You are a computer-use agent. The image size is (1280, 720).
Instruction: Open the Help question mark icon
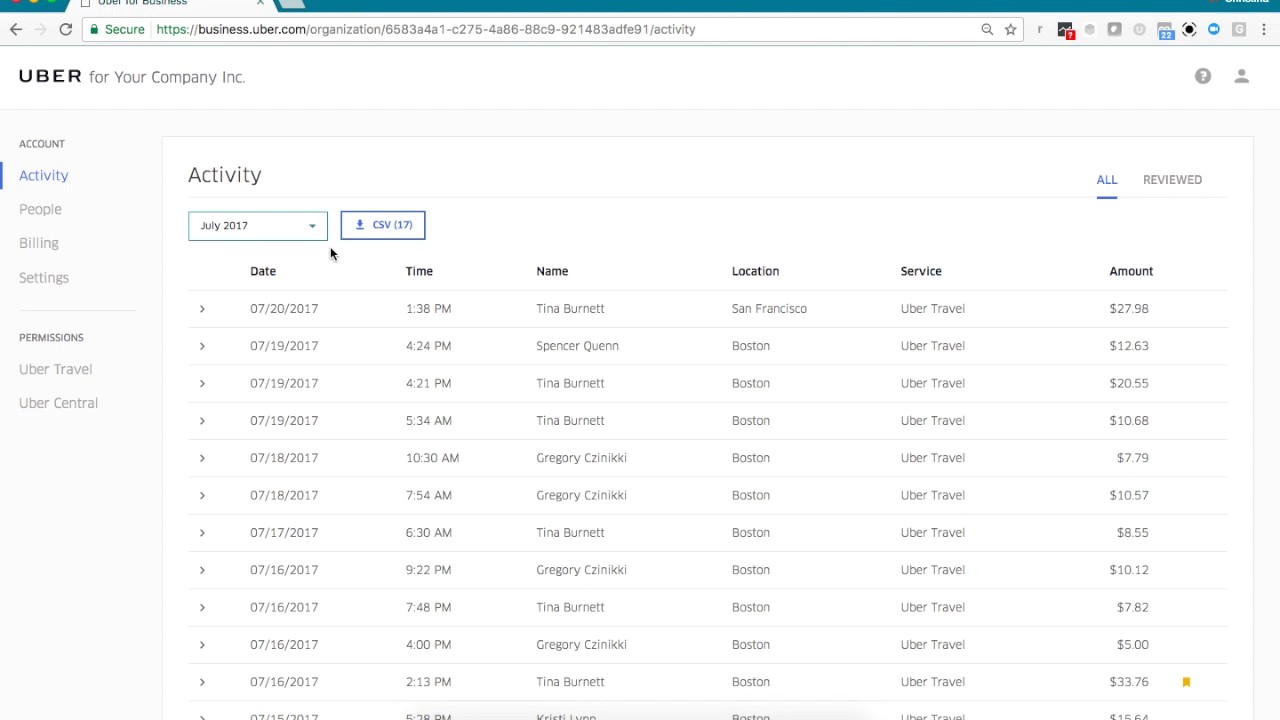click(x=1203, y=77)
